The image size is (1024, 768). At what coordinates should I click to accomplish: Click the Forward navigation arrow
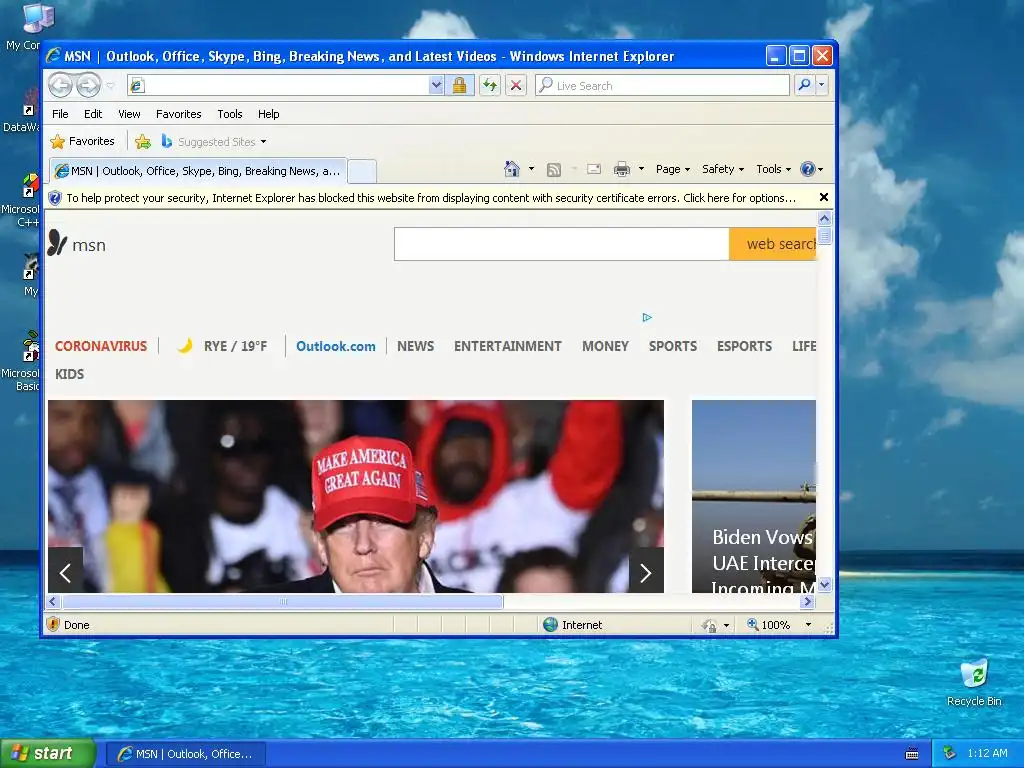click(88, 86)
